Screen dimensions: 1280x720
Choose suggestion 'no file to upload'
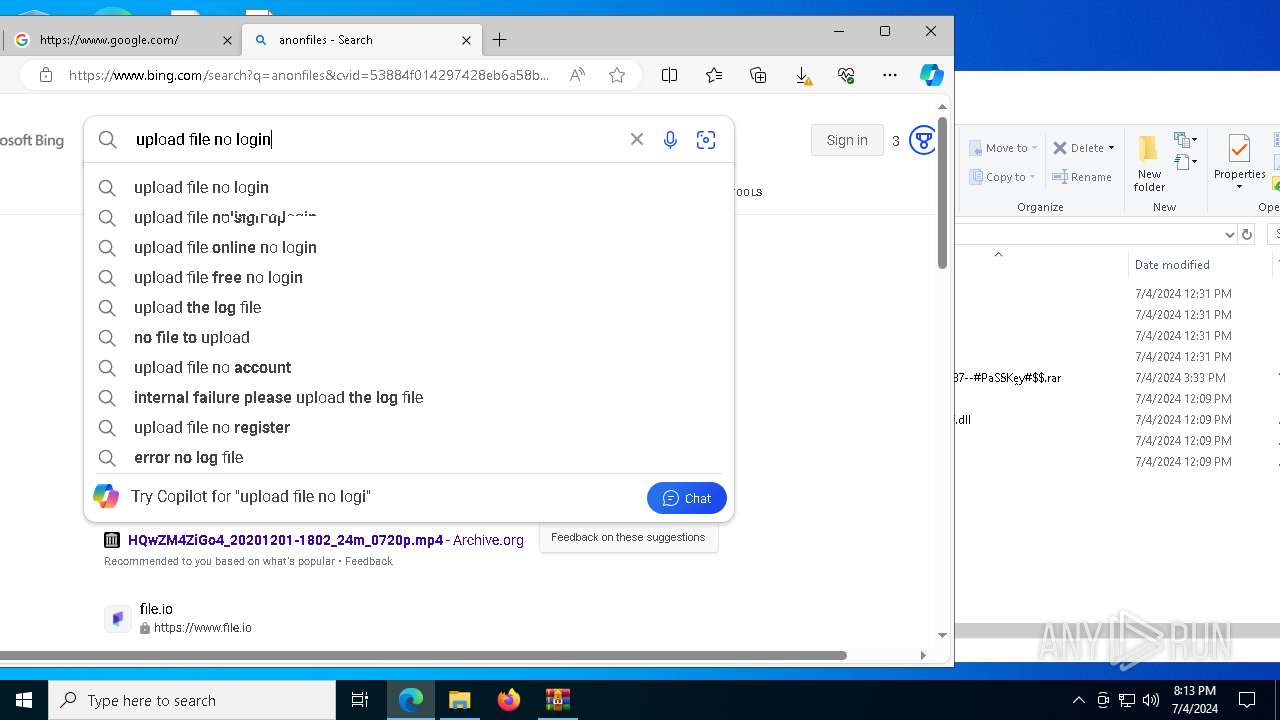click(x=408, y=337)
